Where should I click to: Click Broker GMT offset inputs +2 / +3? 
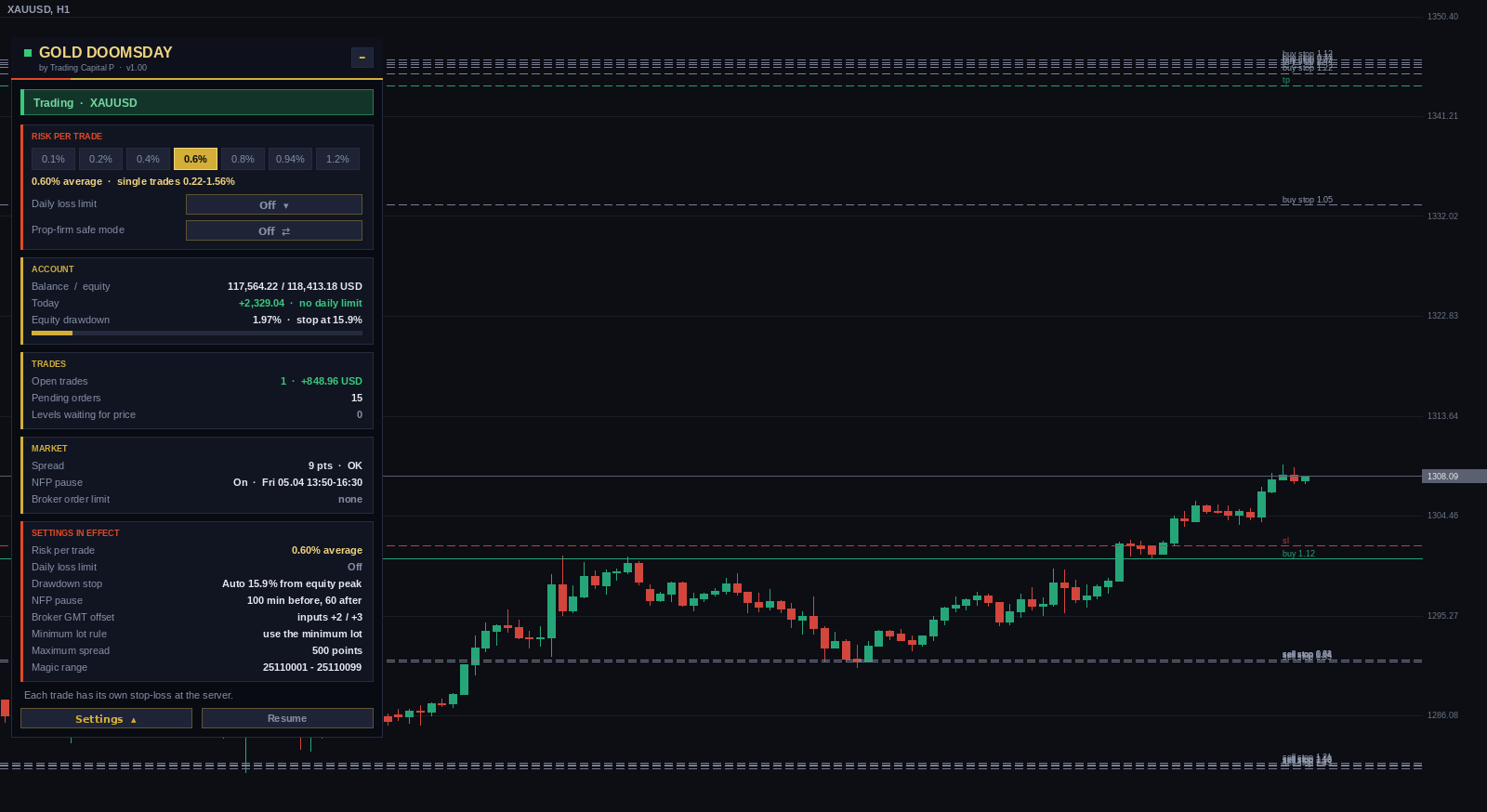[330, 617]
